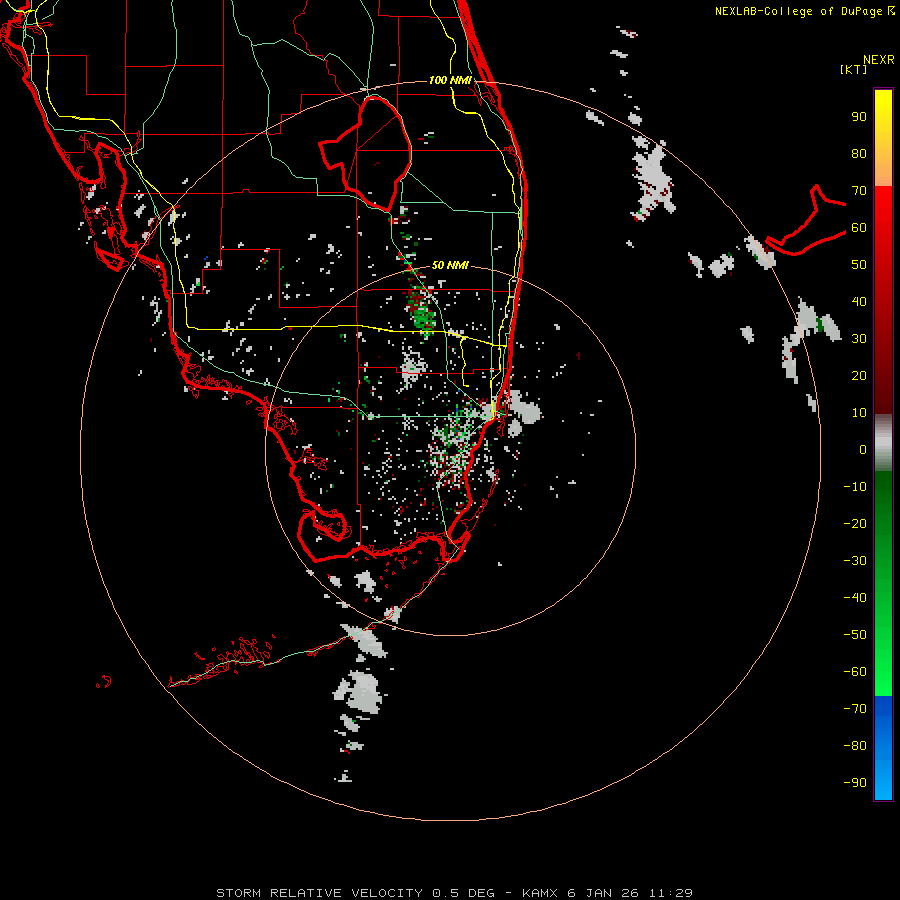This screenshot has width=900, height=900.
Task: Click the 0 tick label on the velocity scale
Action: pos(863,450)
